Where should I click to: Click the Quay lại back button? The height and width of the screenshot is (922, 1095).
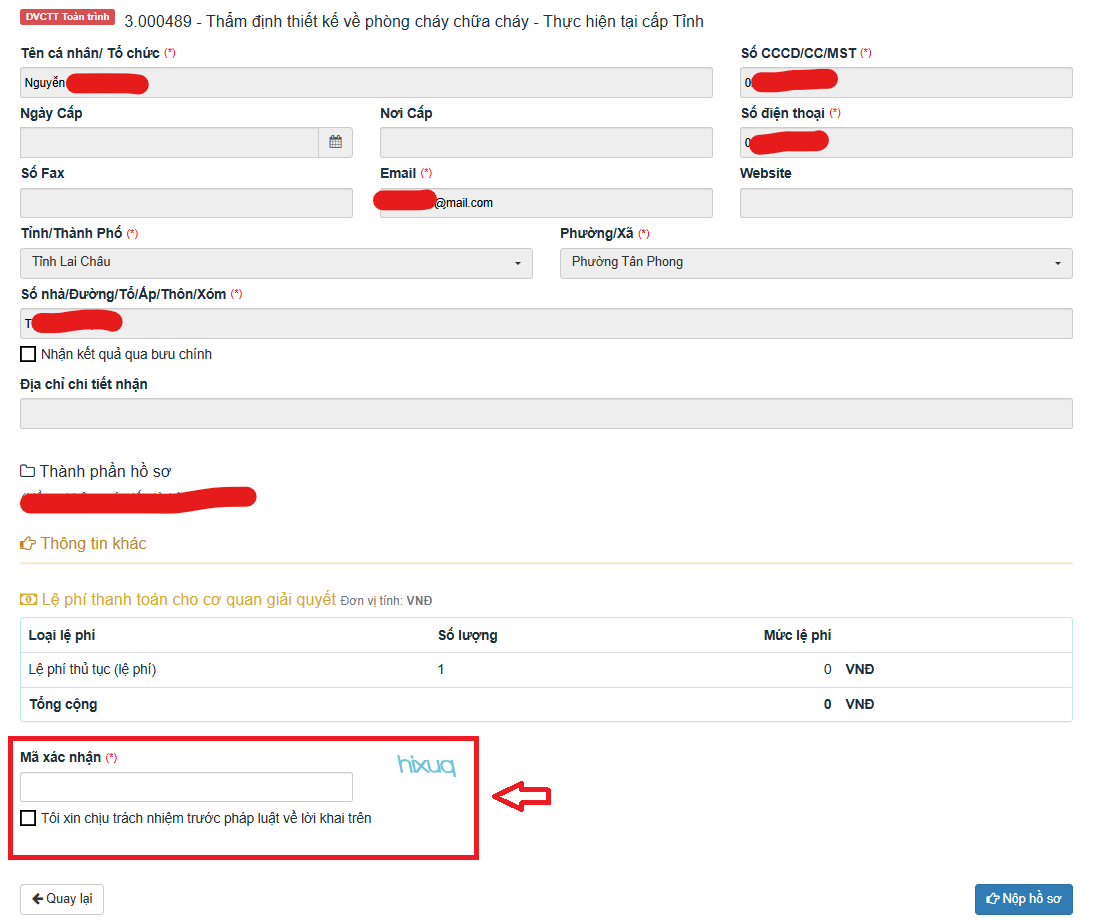tap(62, 899)
